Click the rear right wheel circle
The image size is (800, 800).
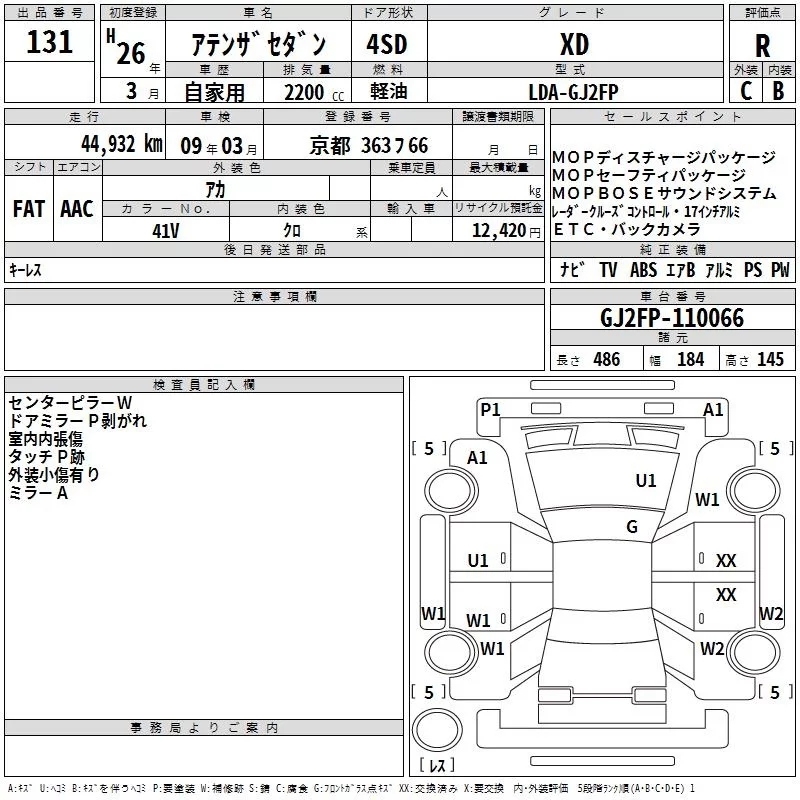(x=755, y=652)
